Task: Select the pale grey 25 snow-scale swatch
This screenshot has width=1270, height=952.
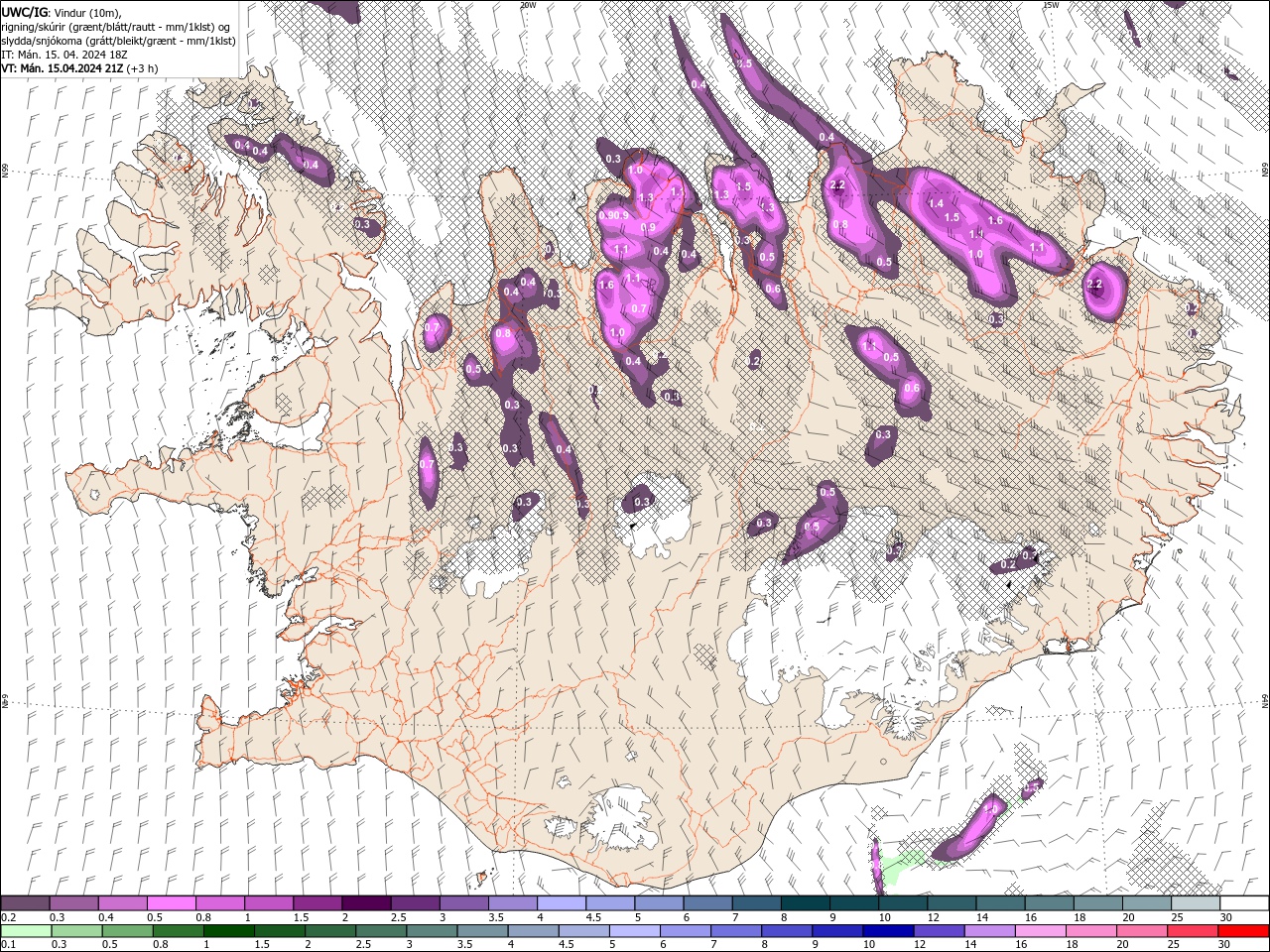Action: [x=1195, y=903]
